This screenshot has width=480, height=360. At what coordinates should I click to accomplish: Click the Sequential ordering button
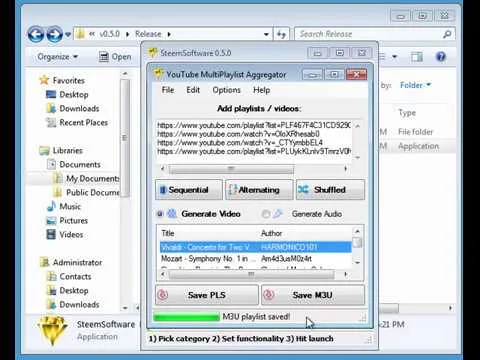point(189,190)
